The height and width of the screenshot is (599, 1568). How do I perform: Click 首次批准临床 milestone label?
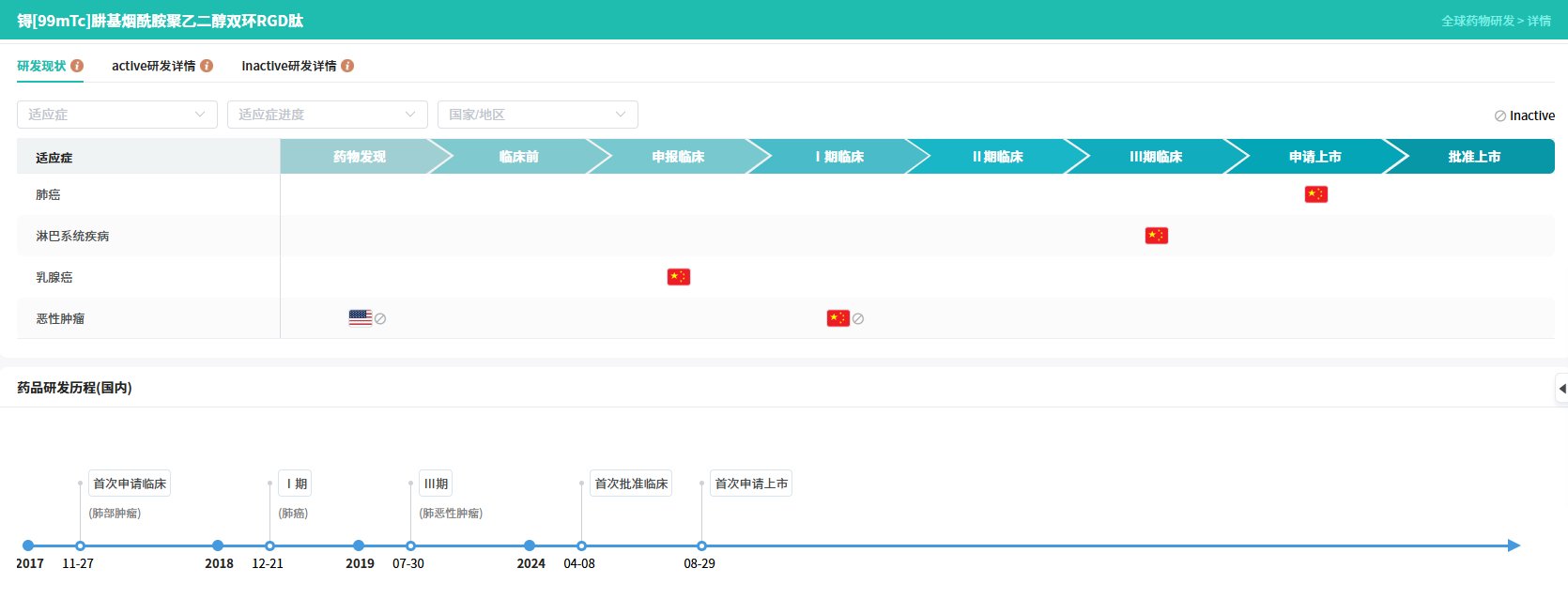(x=631, y=484)
